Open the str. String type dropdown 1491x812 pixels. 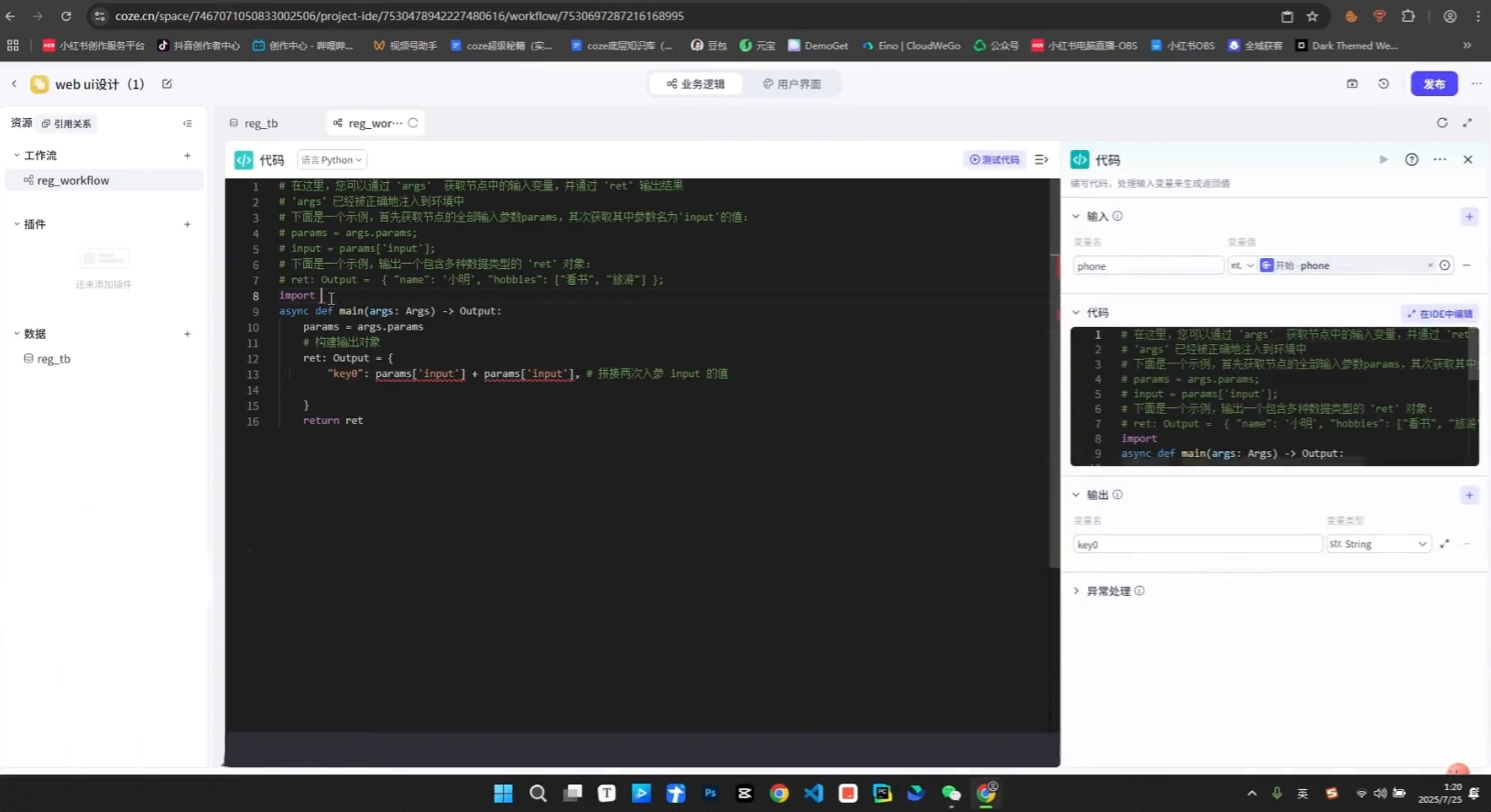1377,545
